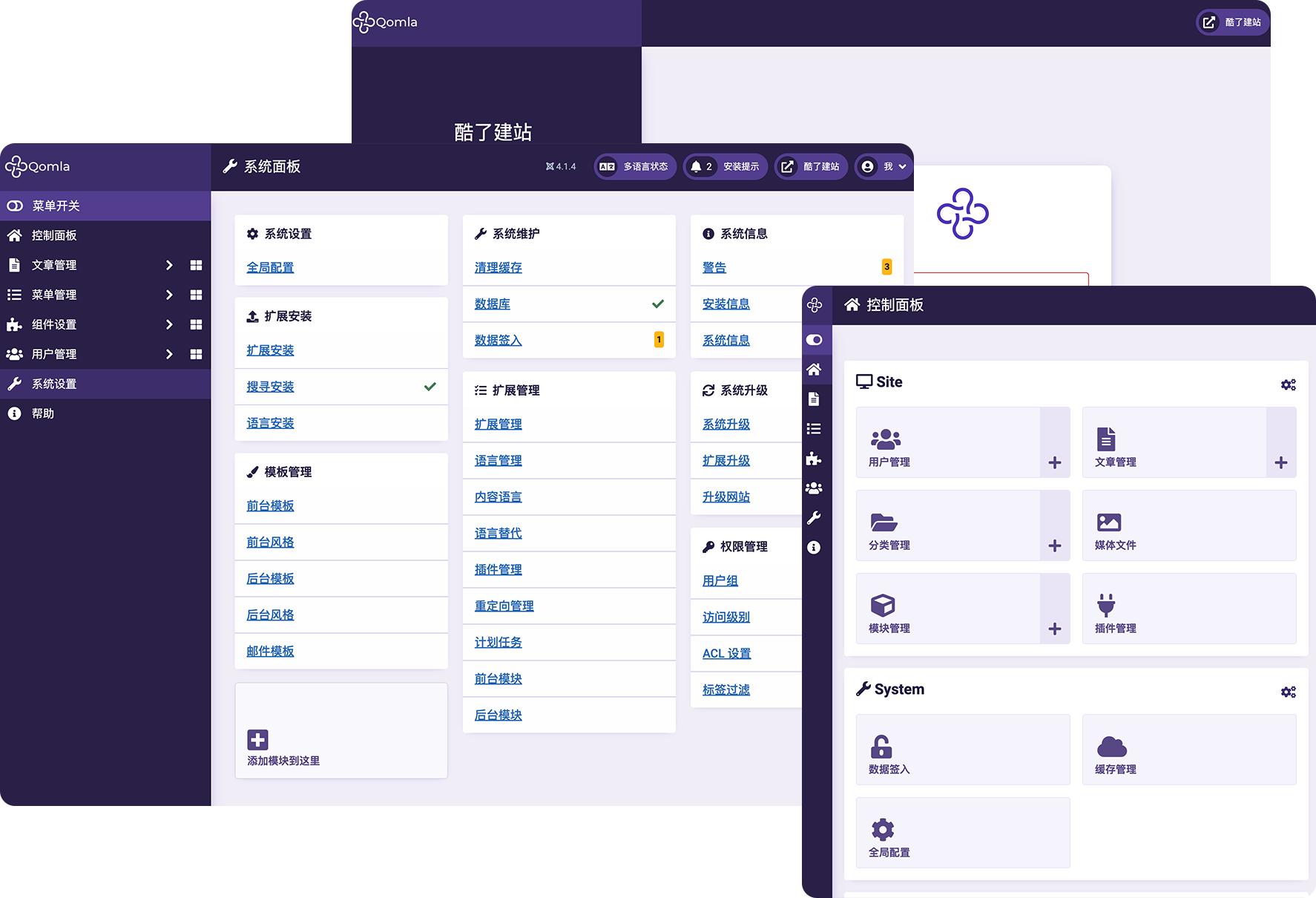1316x898 pixels.
Task: Expand the 文章管理 submenu chevron
Action: pos(169,265)
